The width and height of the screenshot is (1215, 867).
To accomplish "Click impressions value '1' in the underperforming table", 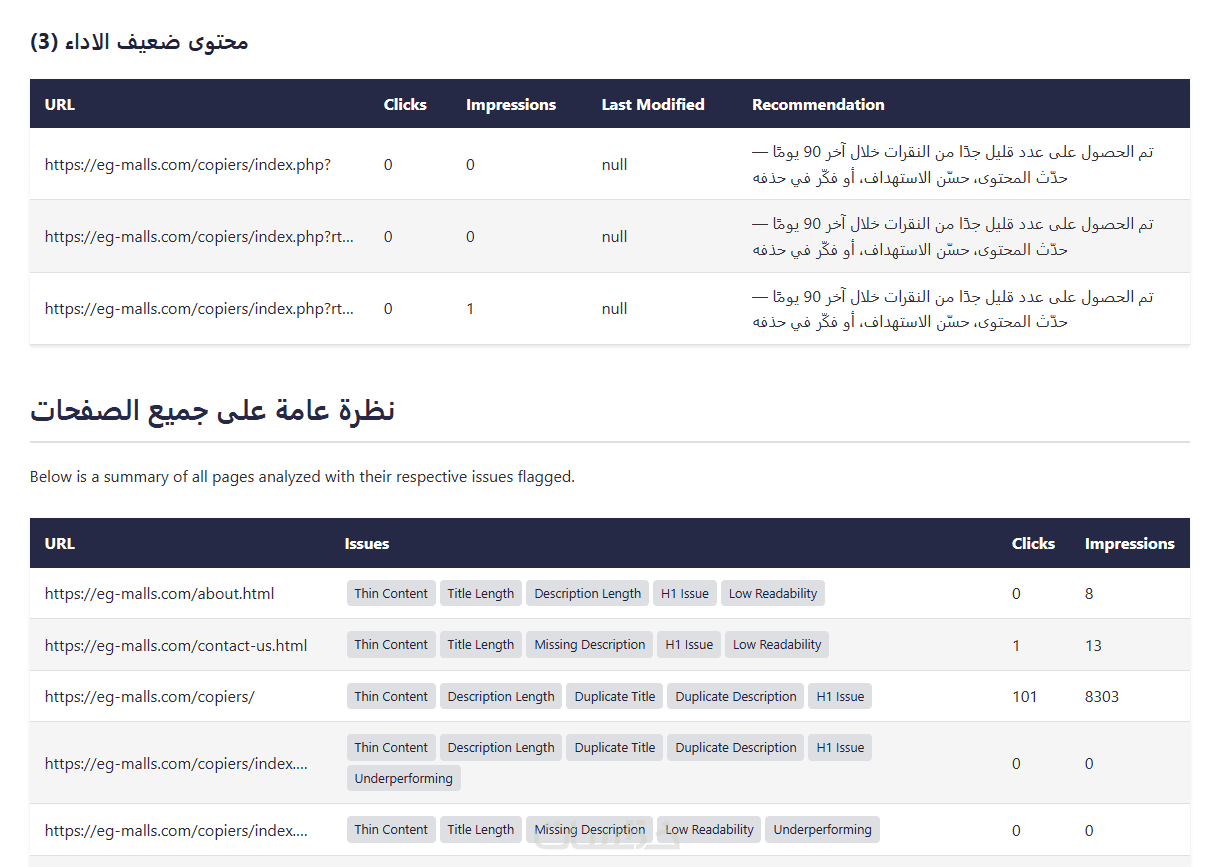I will click(470, 309).
